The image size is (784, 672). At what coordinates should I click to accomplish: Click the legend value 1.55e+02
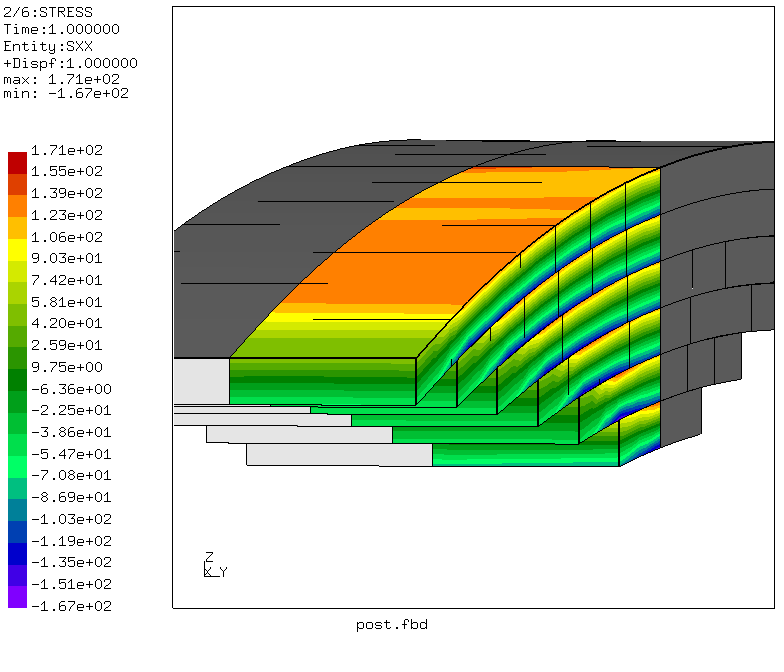(66, 172)
